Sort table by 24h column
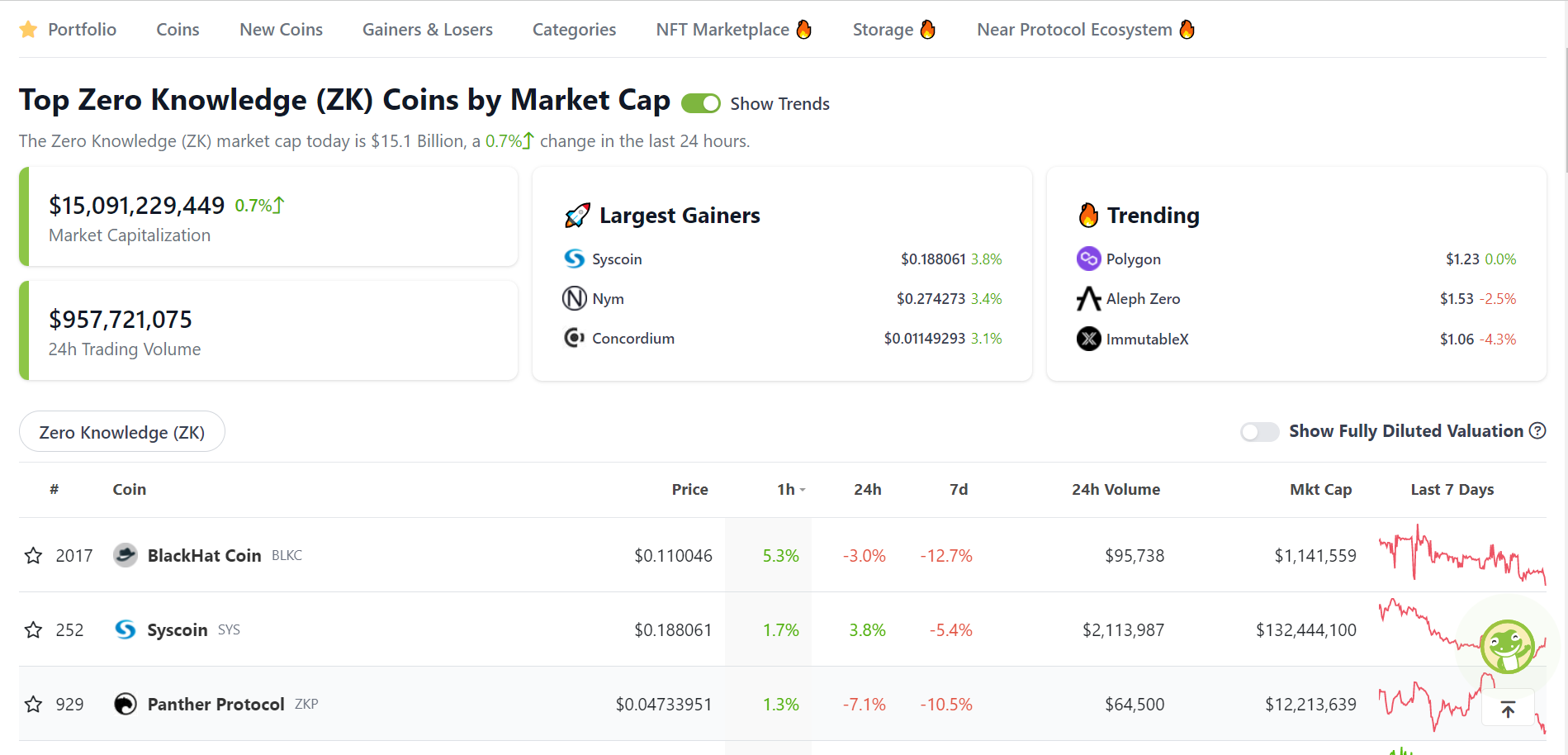1568x755 pixels. click(x=868, y=490)
